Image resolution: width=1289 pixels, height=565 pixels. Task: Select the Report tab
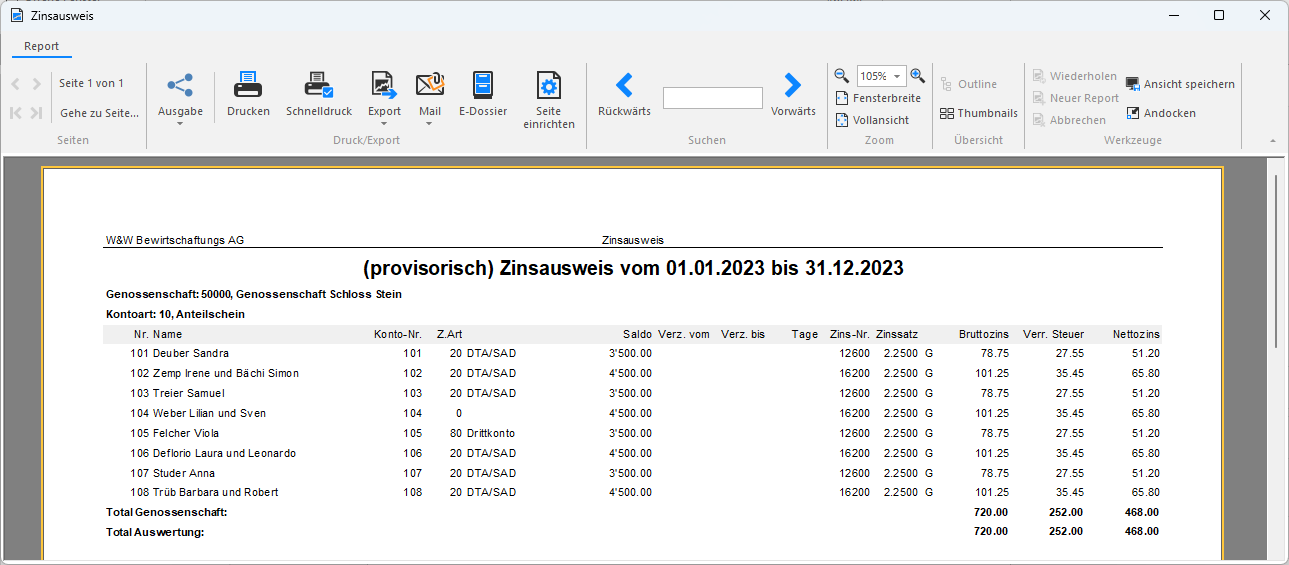point(42,46)
